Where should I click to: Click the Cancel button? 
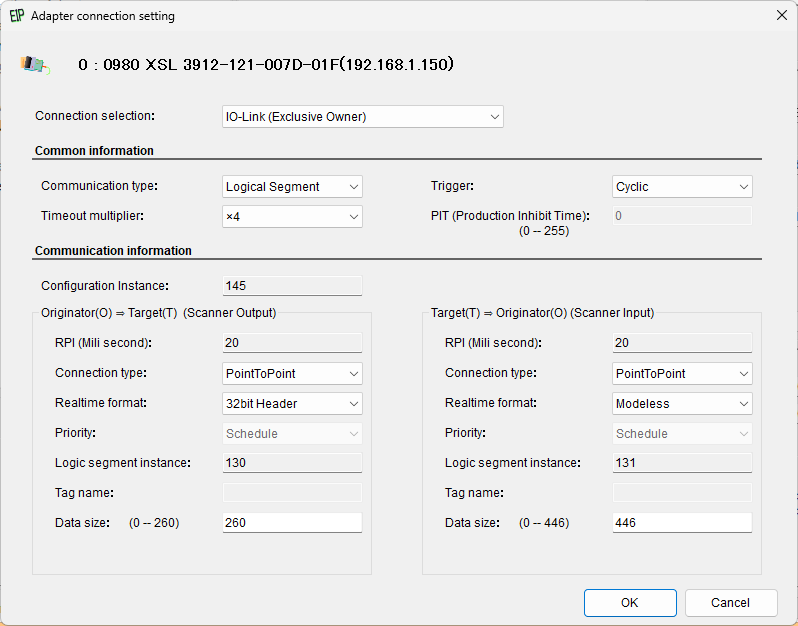[x=731, y=603]
